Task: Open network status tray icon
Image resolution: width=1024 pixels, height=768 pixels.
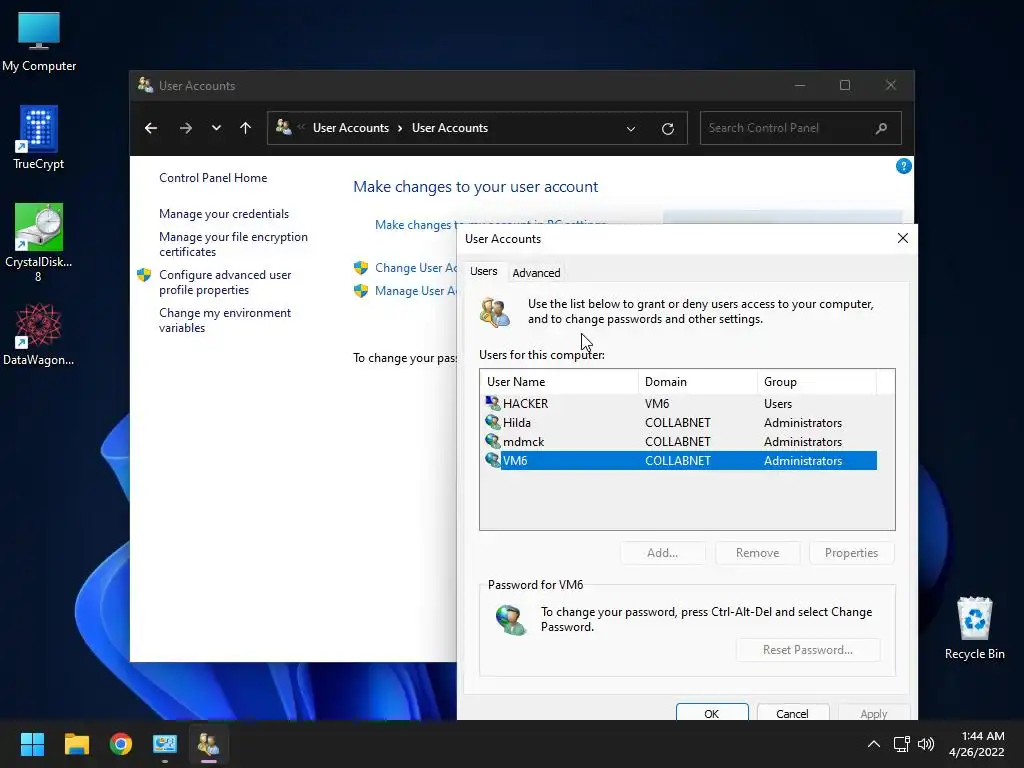Action: tap(902, 744)
